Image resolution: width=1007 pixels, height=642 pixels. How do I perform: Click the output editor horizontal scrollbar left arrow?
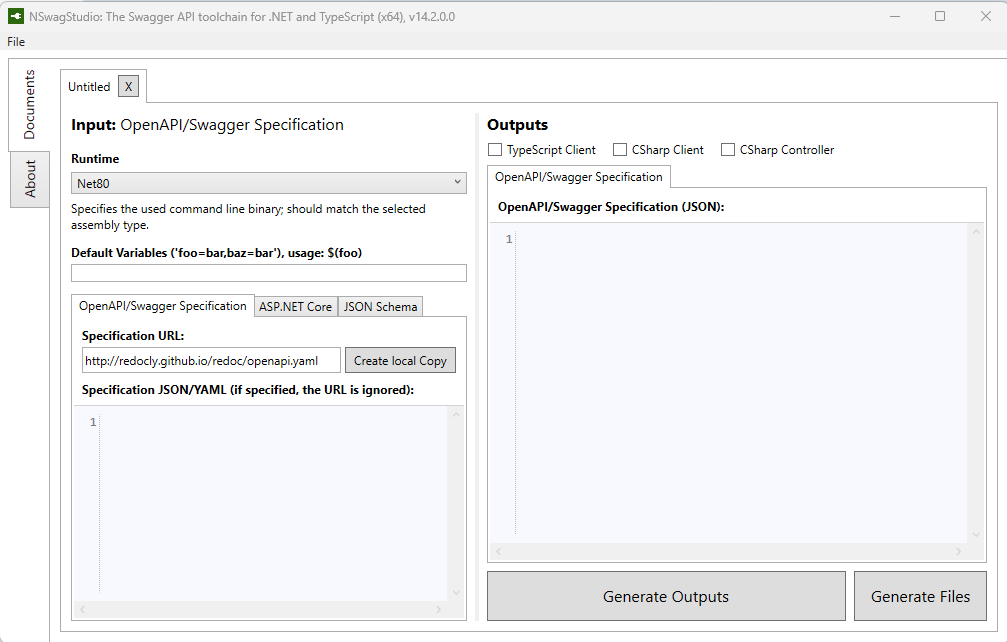point(498,551)
